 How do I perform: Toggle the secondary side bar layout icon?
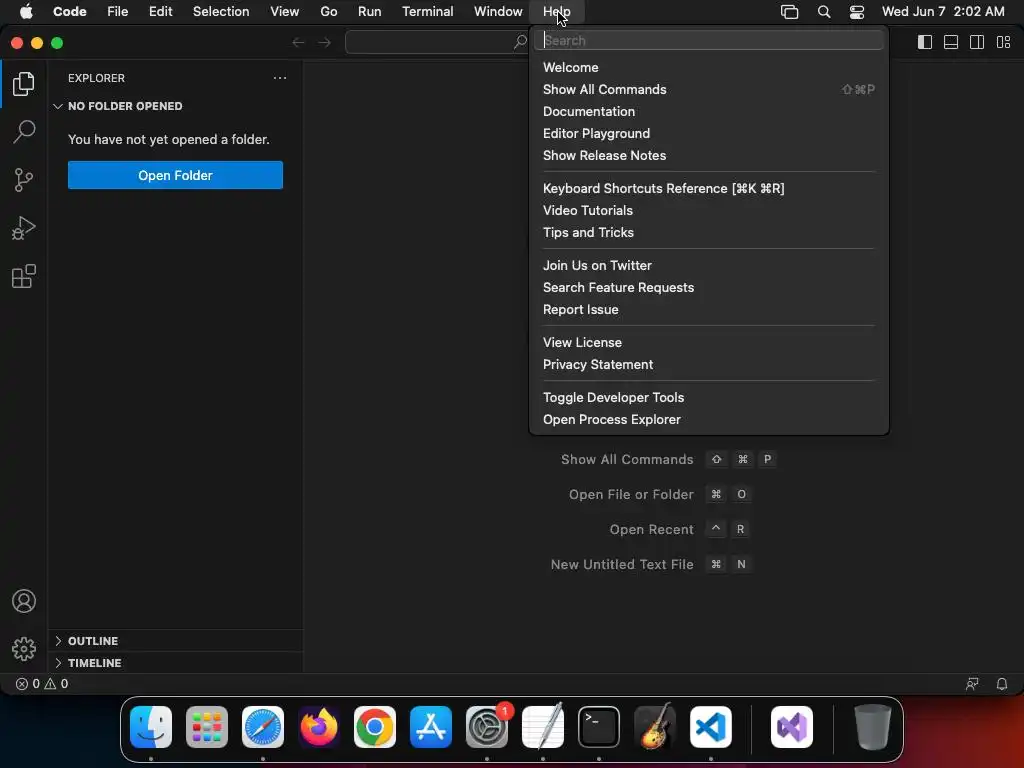coord(977,42)
